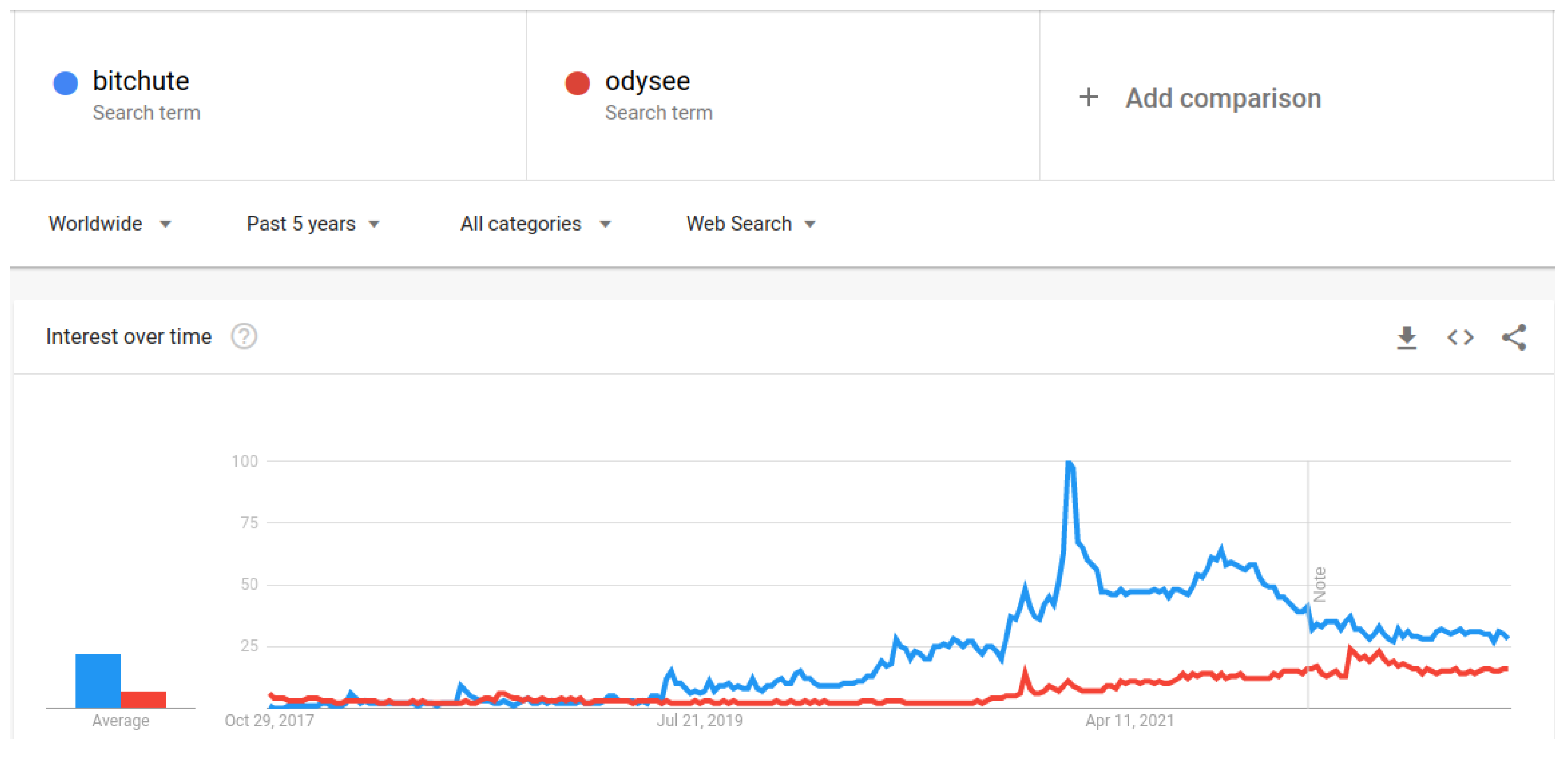
Task: Edit the bitchute search term
Action: [x=141, y=81]
